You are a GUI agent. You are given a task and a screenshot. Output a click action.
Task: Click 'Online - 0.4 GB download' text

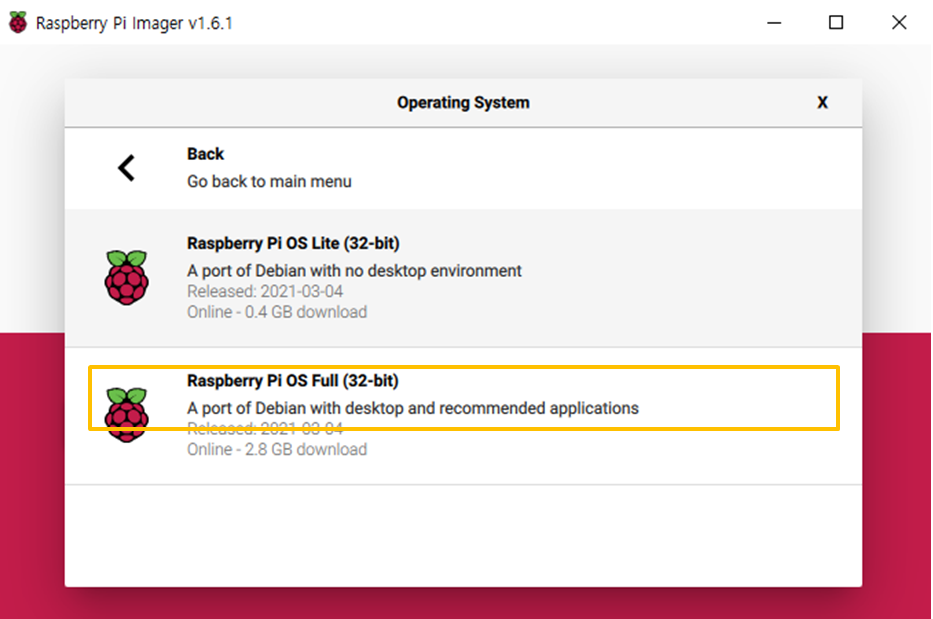point(277,312)
